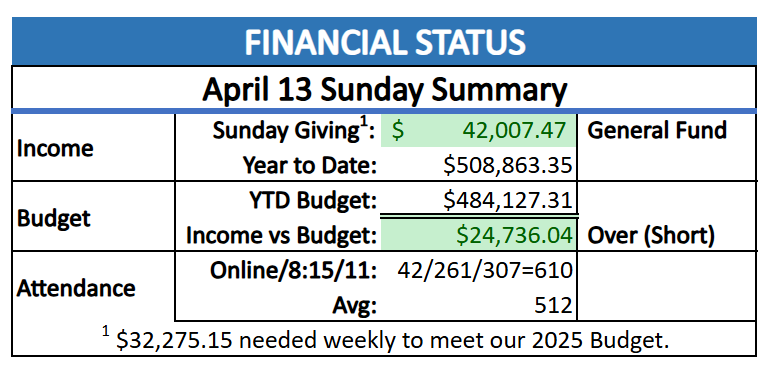Viewport: 768px width, 372px height.
Task: Click the Over (Short) label cell
Action: pos(650,236)
